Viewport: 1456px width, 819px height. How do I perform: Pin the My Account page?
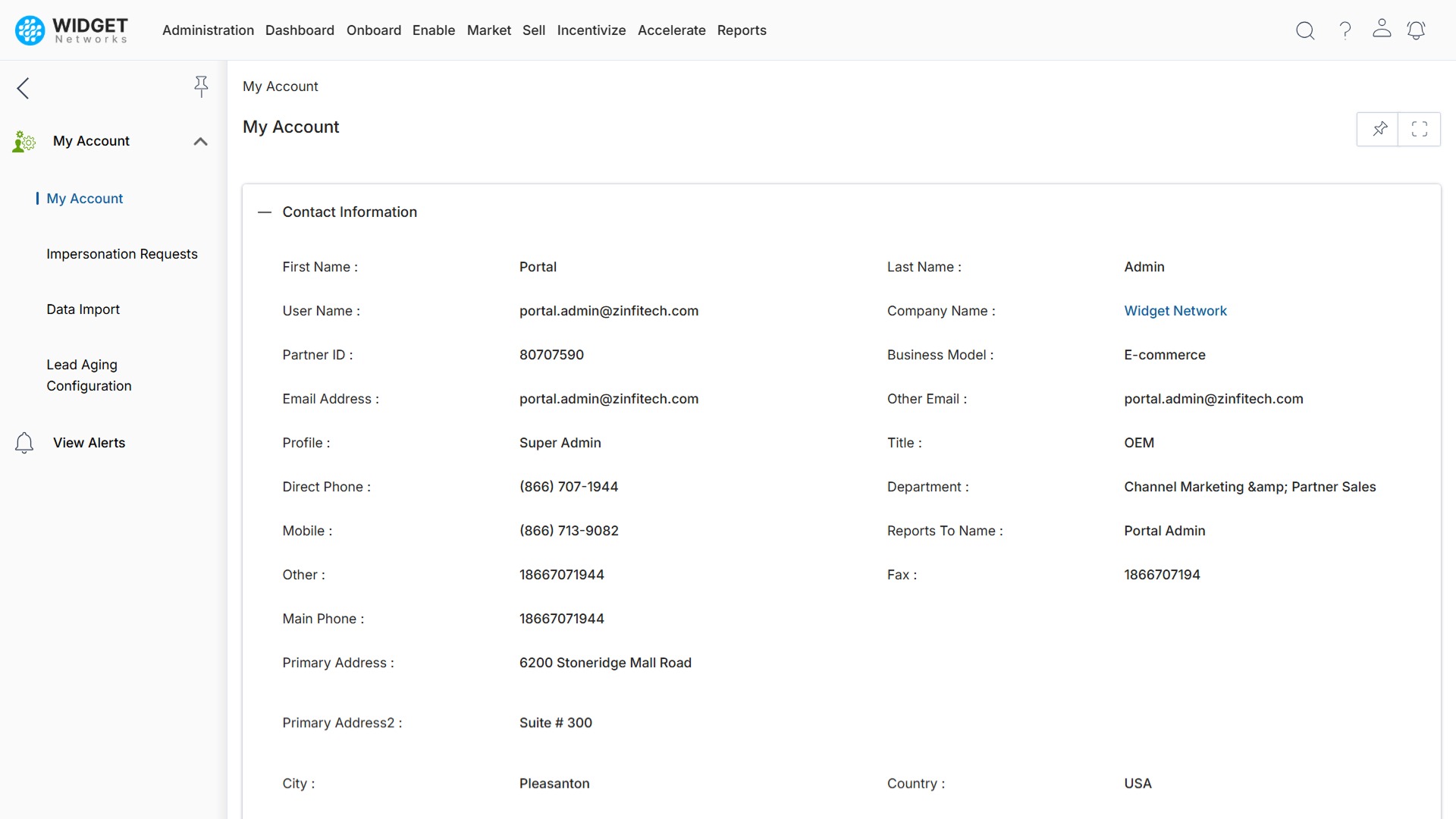pos(1379,129)
